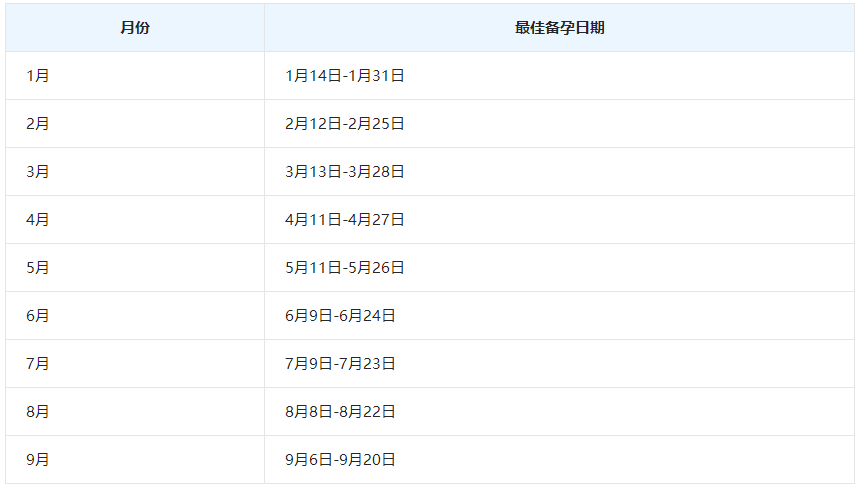Click the date range 8月8日-8月22日

click(x=340, y=412)
